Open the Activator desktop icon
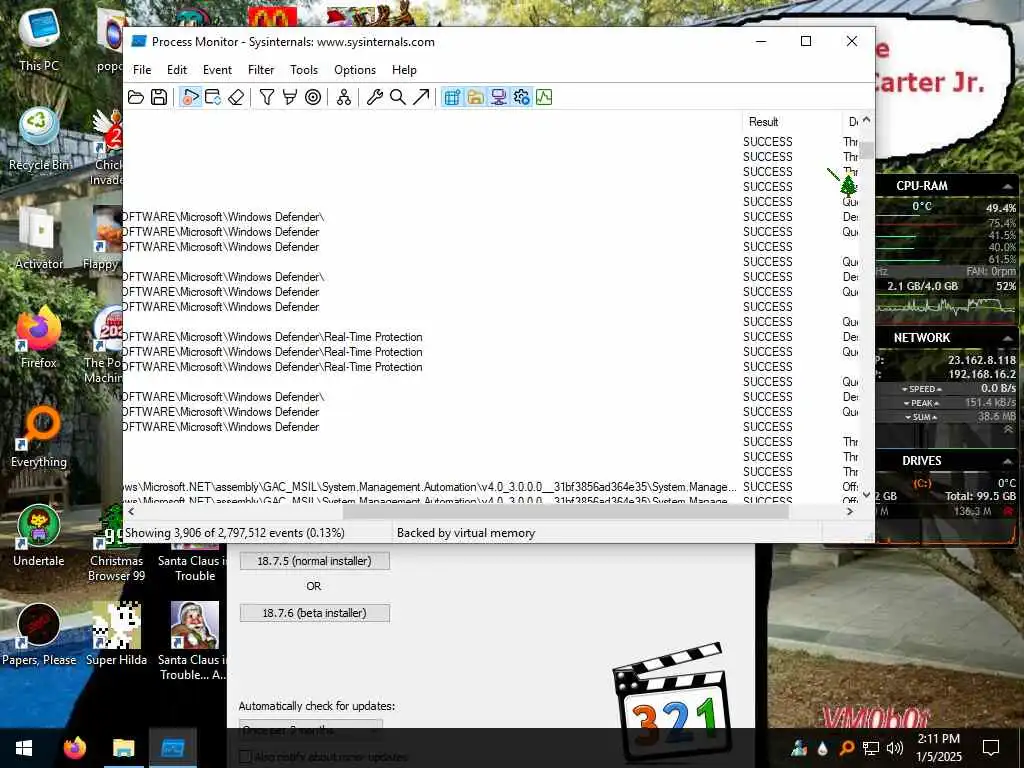Image resolution: width=1024 pixels, height=768 pixels. pos(39,238)
